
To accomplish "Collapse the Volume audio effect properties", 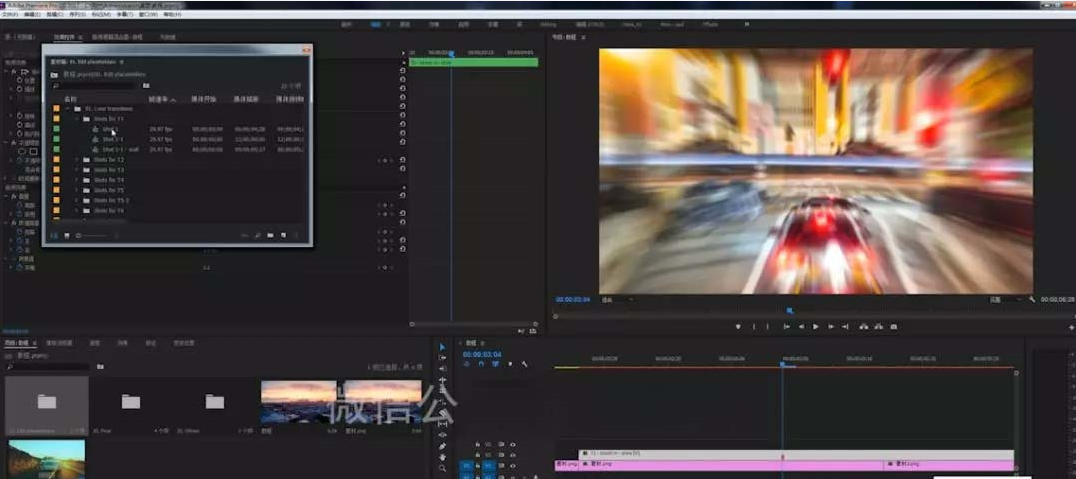I will point(7,196).
